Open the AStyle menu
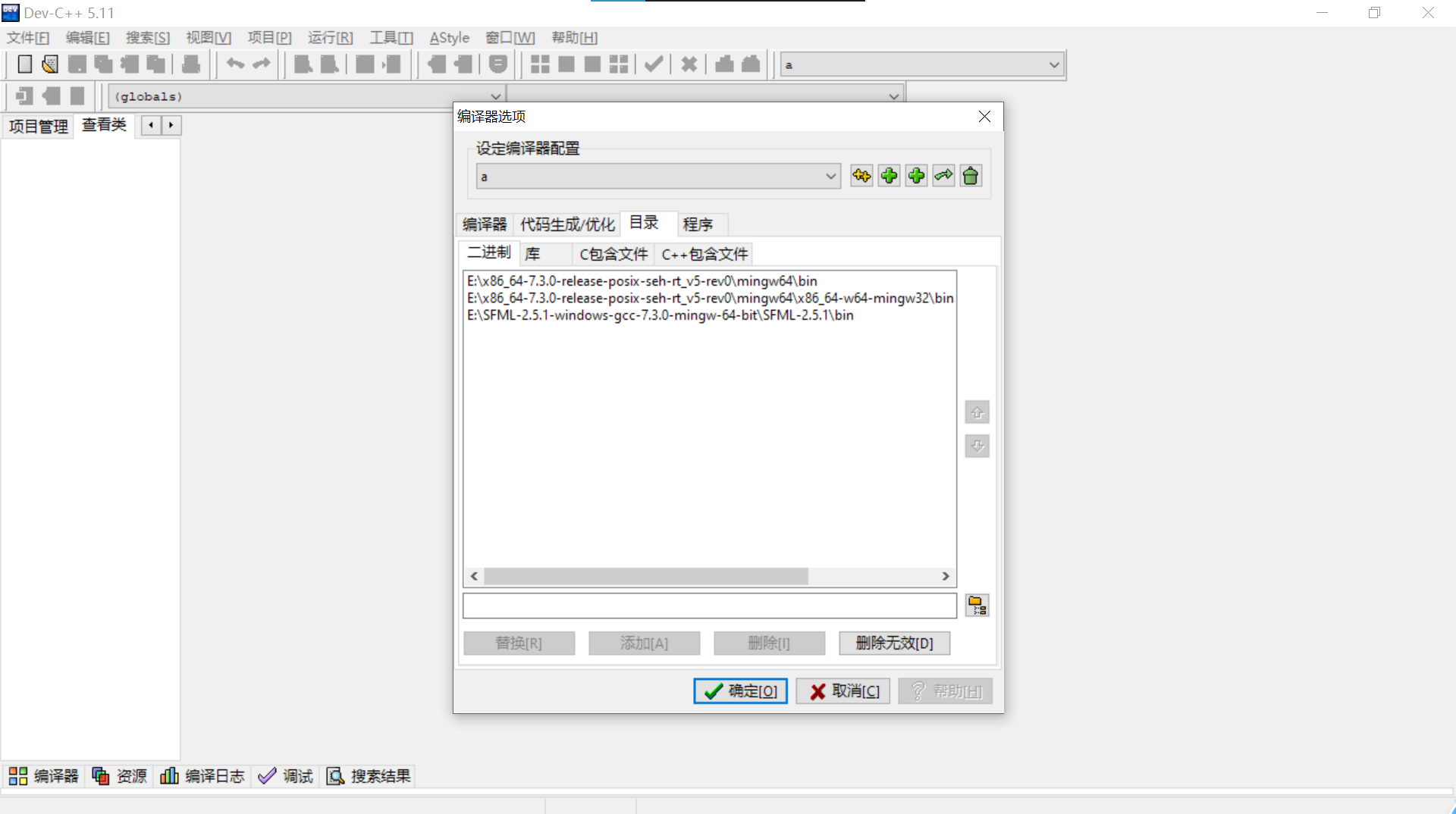The width and height of the screenshot is (1456, 814). [449, 37]
